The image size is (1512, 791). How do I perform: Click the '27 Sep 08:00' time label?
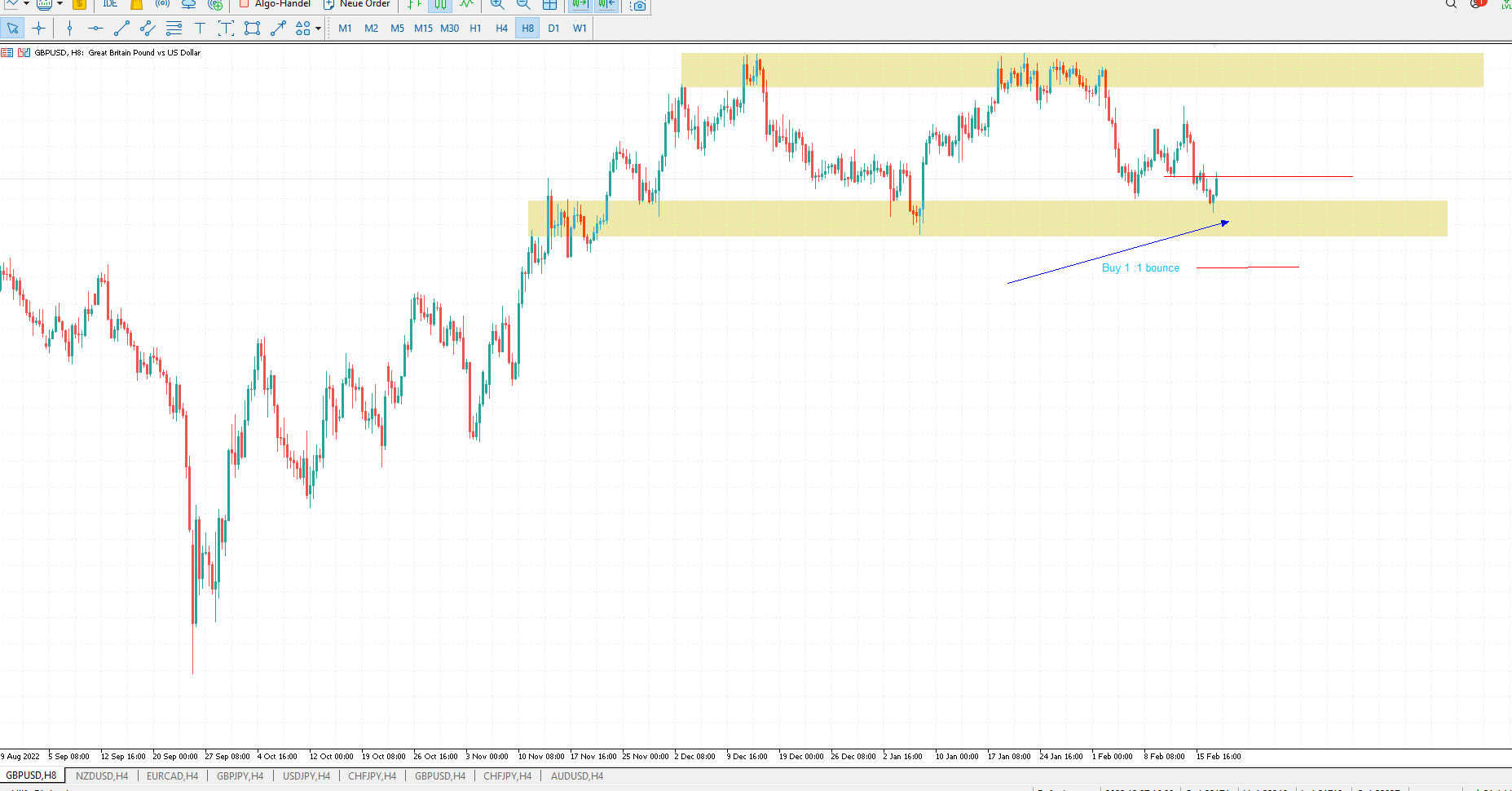[x=227, y=757]
